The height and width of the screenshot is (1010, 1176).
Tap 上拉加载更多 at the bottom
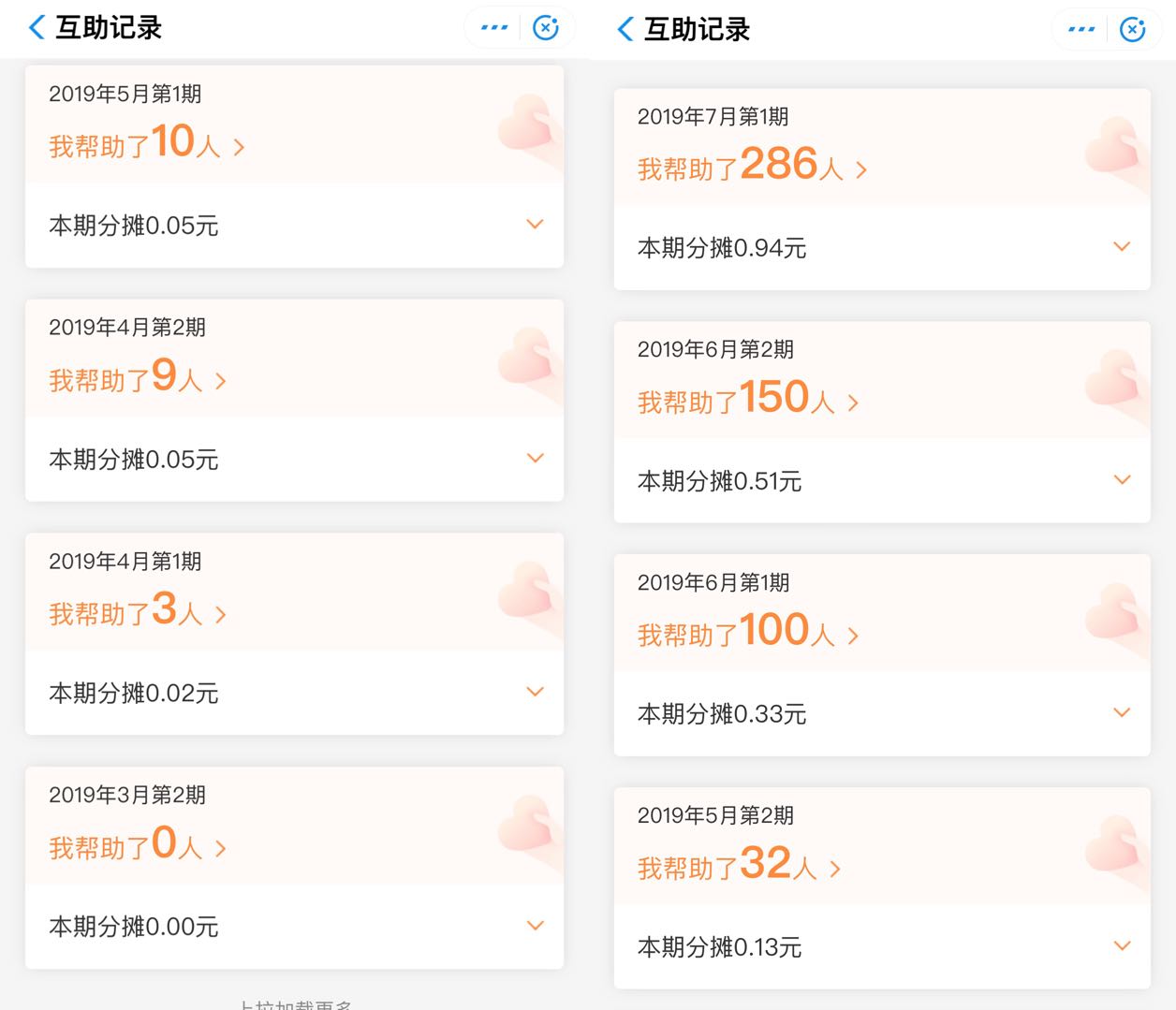coord(294,1004)
